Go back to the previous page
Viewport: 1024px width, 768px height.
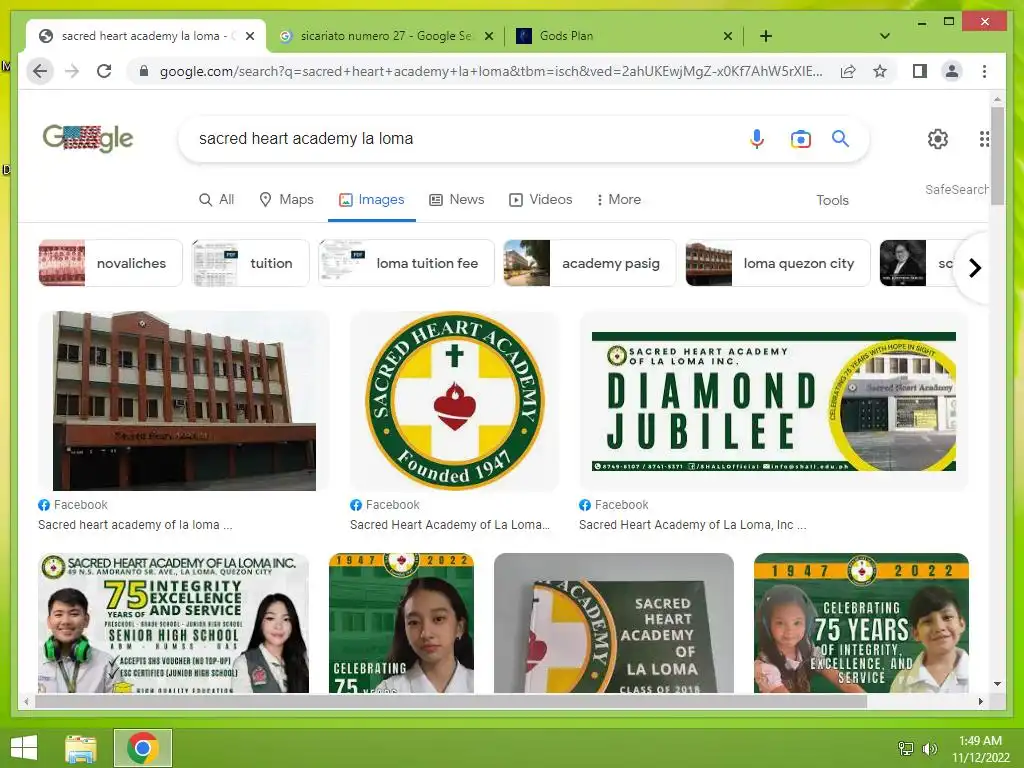pyautogui.click(x=40, y=71)
